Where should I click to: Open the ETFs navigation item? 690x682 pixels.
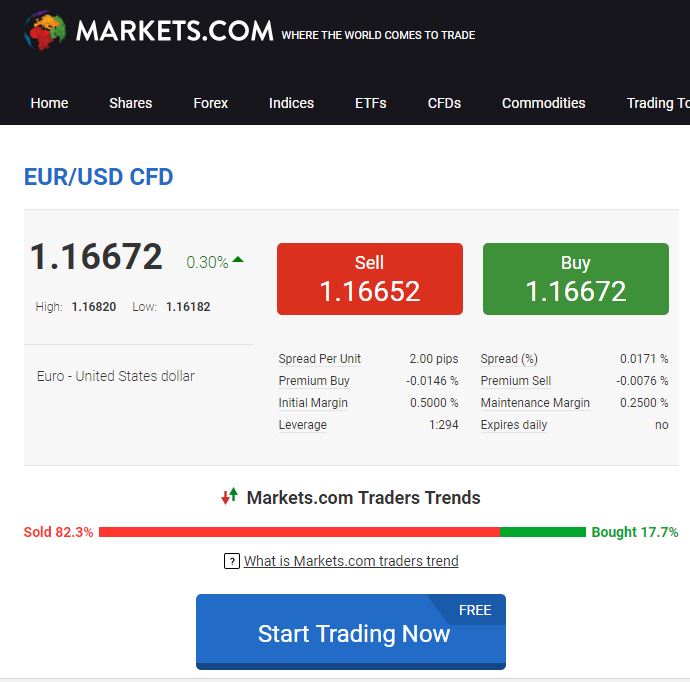(x=370, y=103)
